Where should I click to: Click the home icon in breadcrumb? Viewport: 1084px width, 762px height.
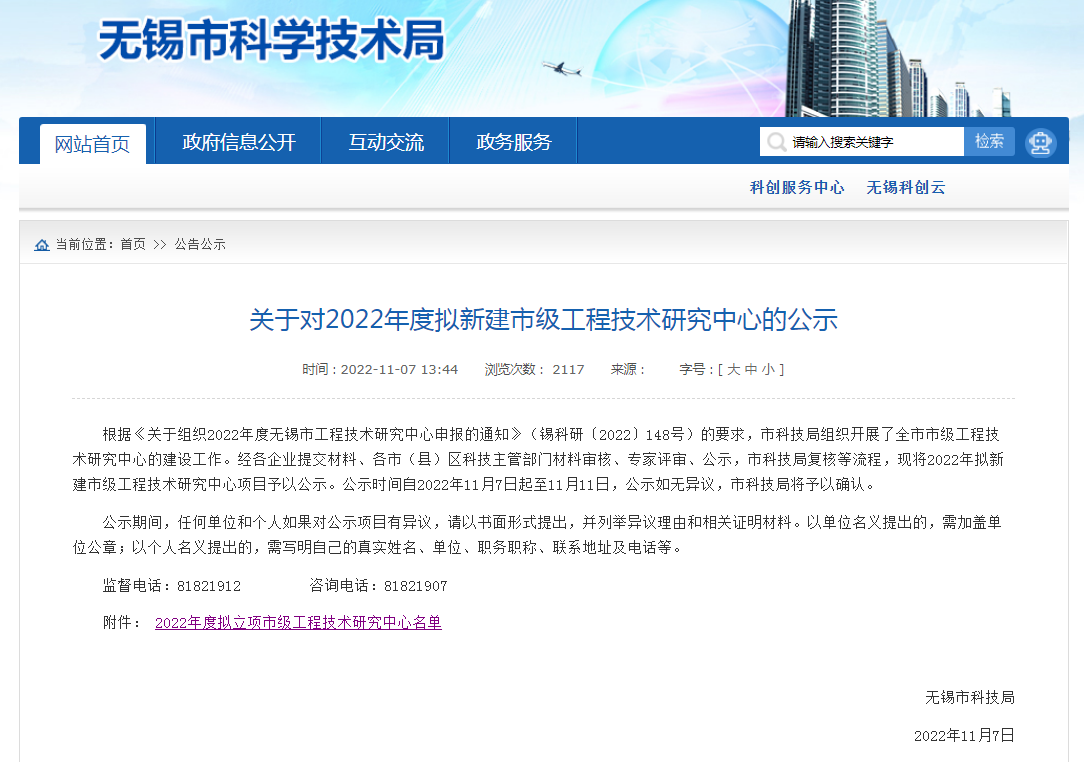click(x=42, y=245)
